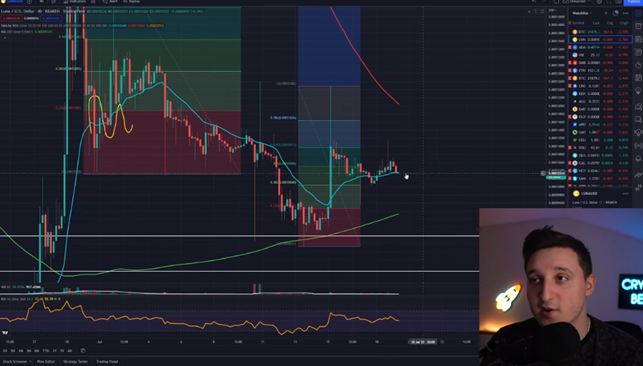Select the ETH row in the watchlist
This screenshot has width=643, height=366.
tap(600, 70)
